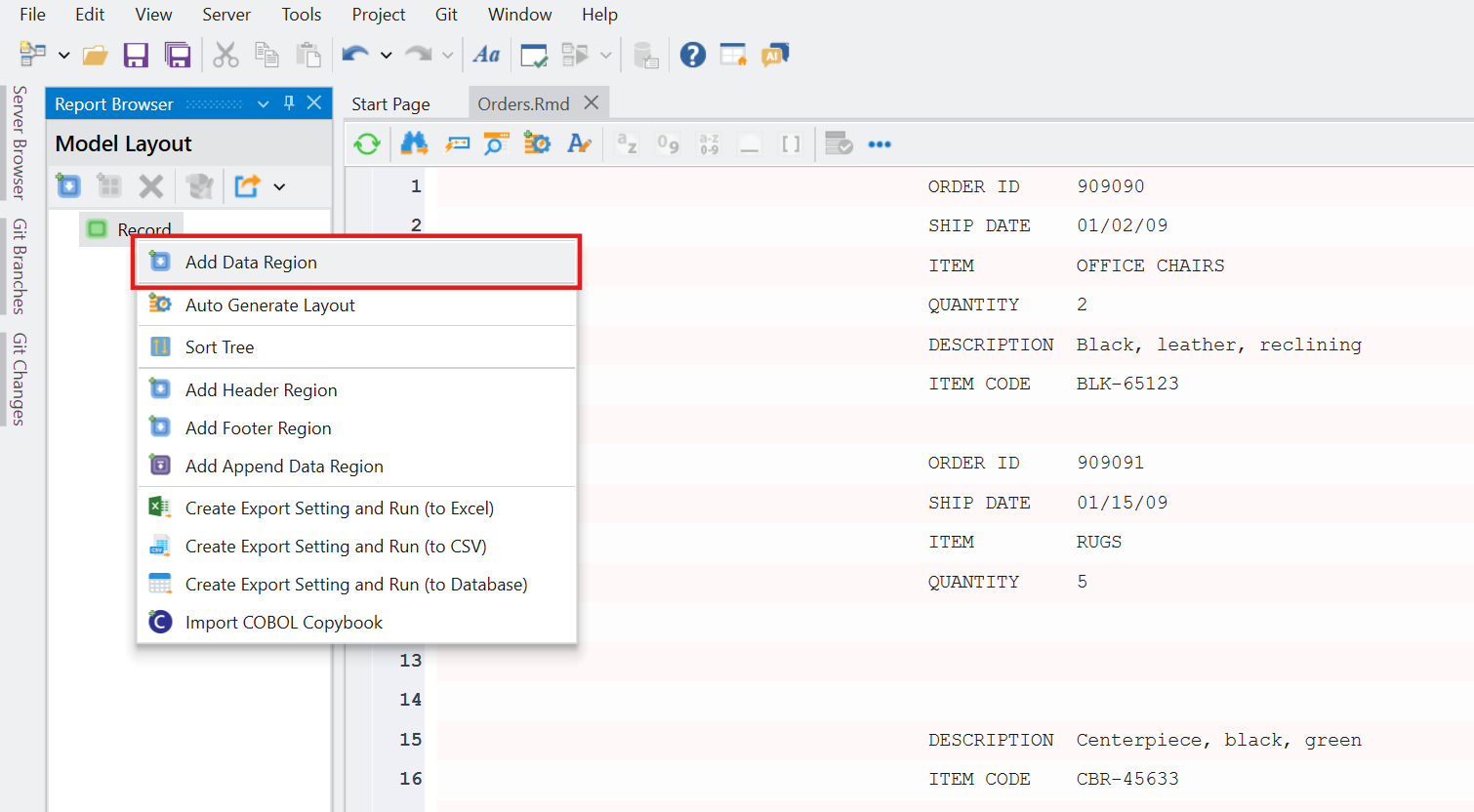Click the binoculars Find icon
1474x812 pixels.
[414, 144]
